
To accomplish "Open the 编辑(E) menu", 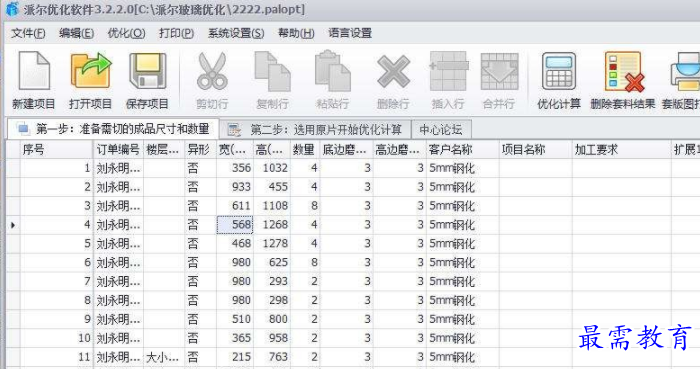I will click(x=76, y=33).
